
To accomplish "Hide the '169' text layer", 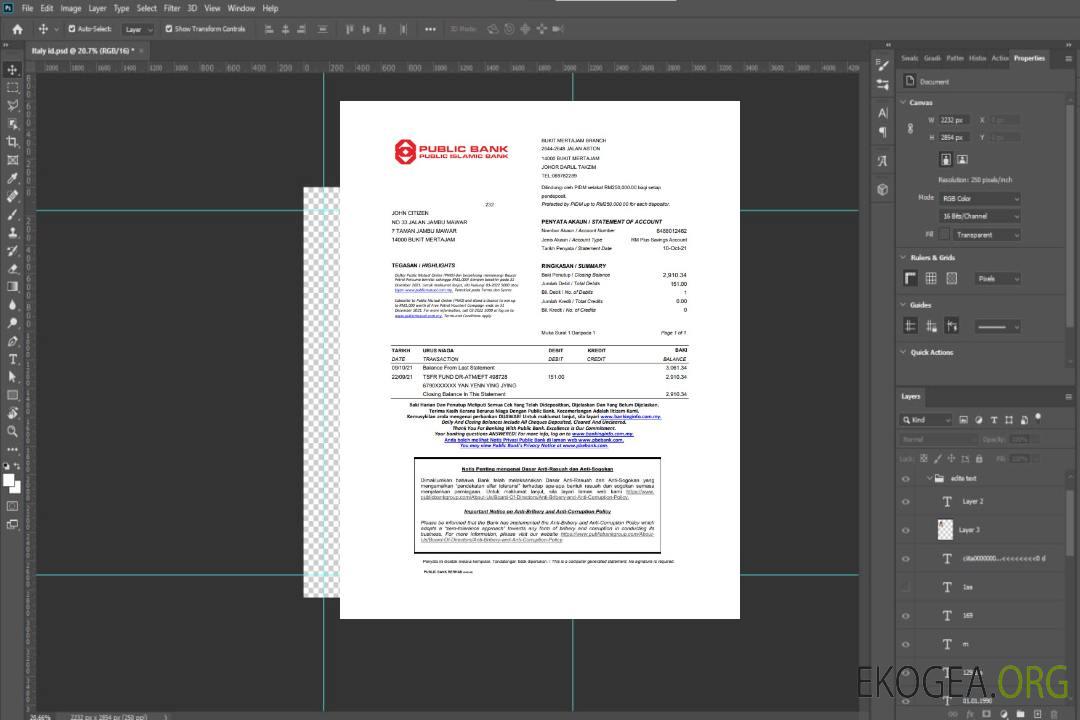I will tap(906, 616).
